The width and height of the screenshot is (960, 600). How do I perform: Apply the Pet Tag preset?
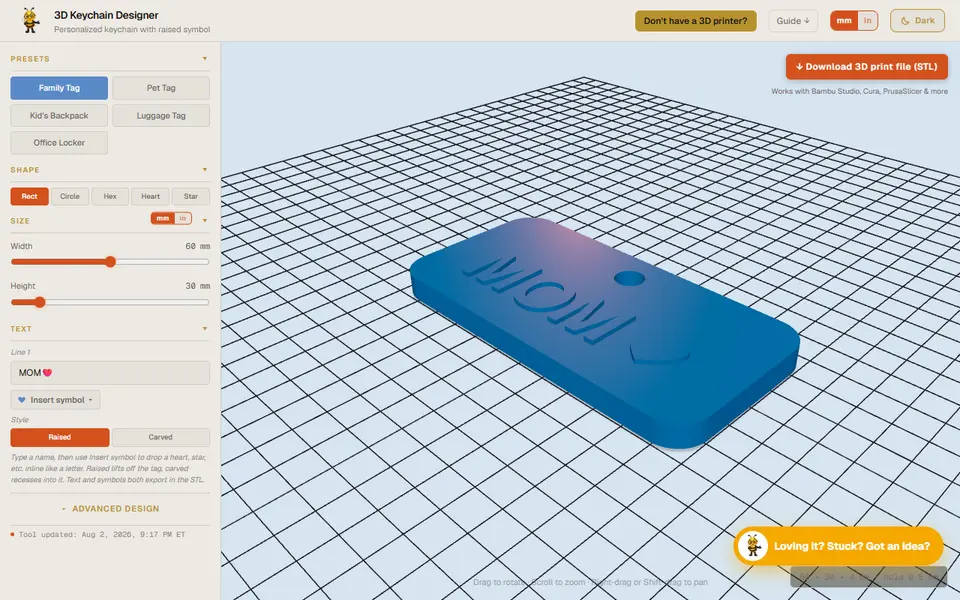(161, 88)
